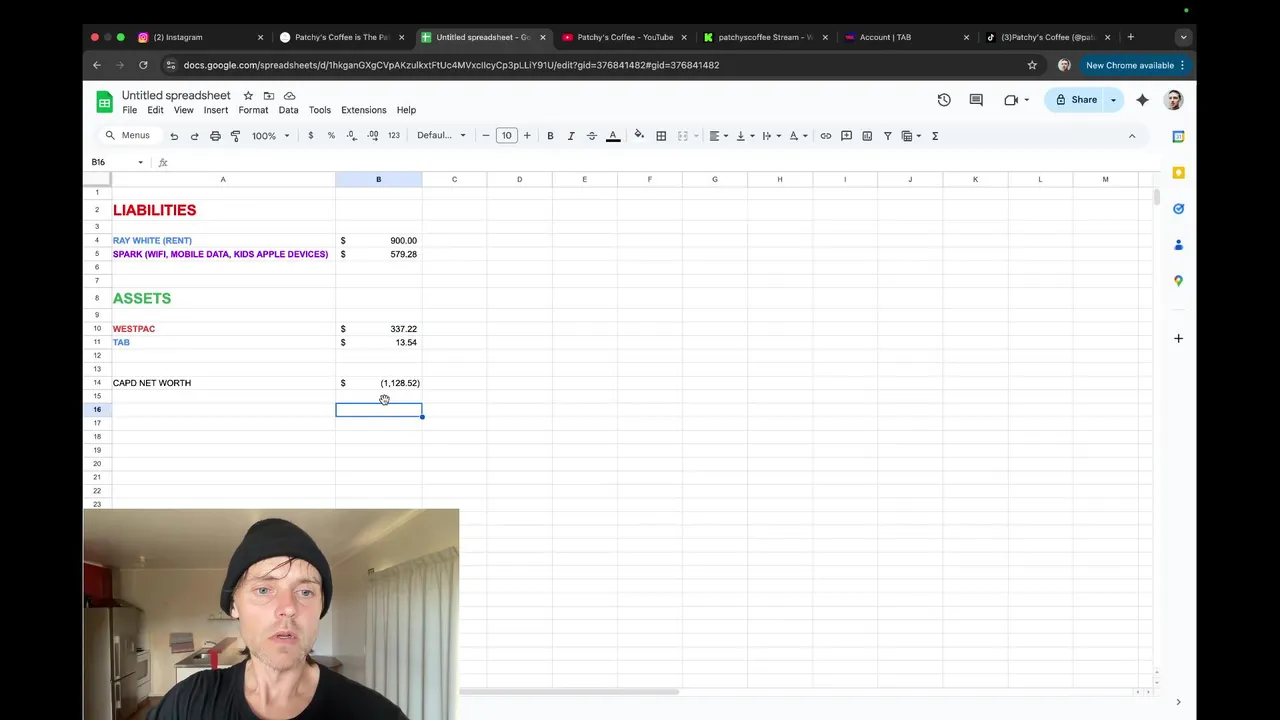The image size is (1280, 720).
Task: Decrease font size with minus button
Action: pos(486,136)
